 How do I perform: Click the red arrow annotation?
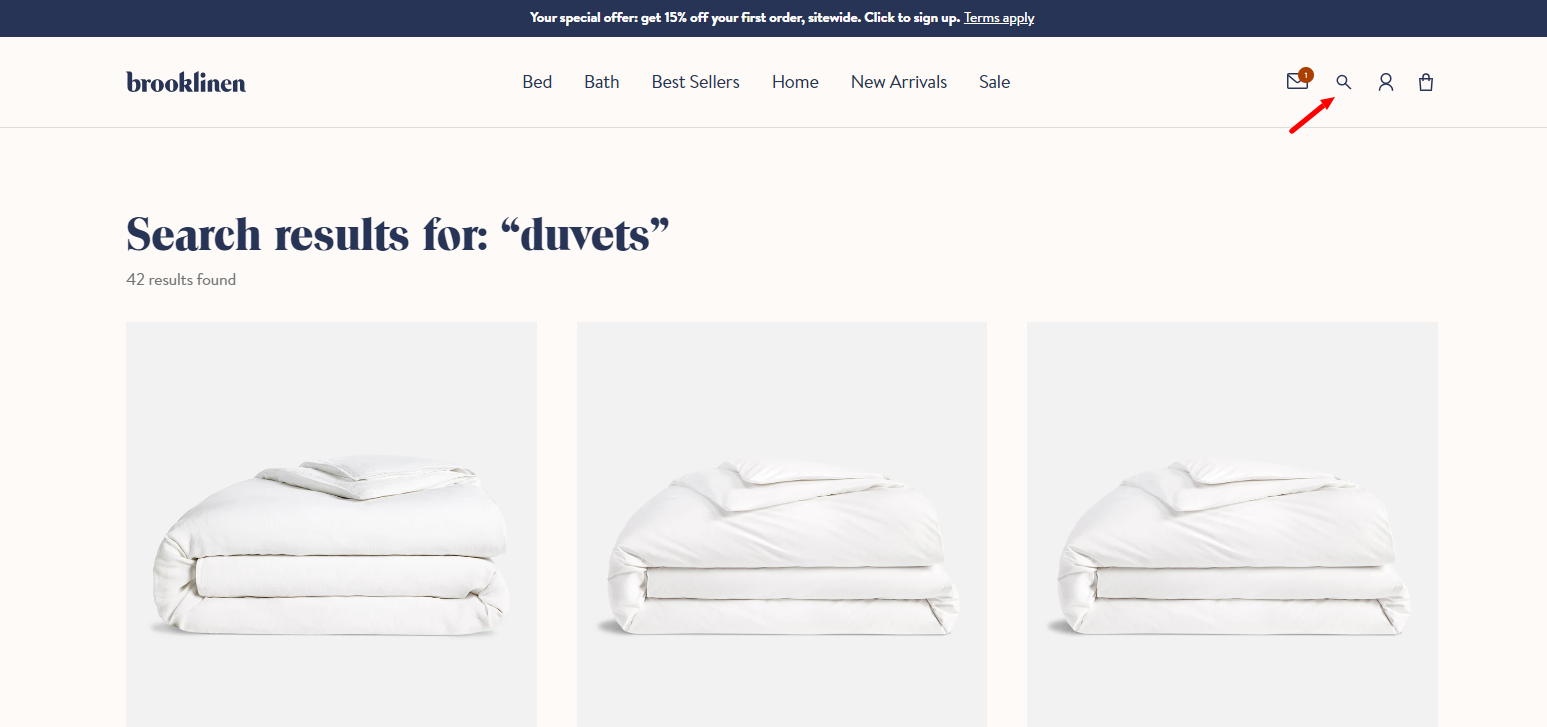click(1311, 115)
